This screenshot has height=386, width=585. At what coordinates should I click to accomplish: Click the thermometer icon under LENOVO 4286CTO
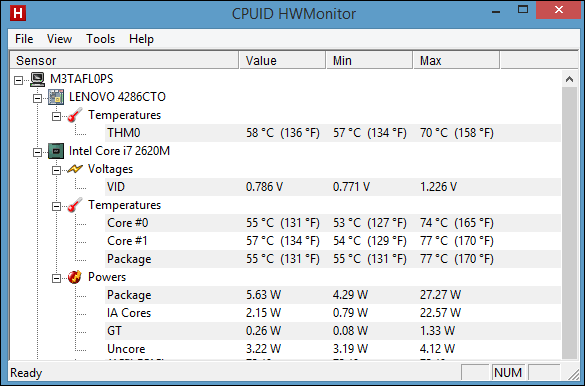(75, 115)
